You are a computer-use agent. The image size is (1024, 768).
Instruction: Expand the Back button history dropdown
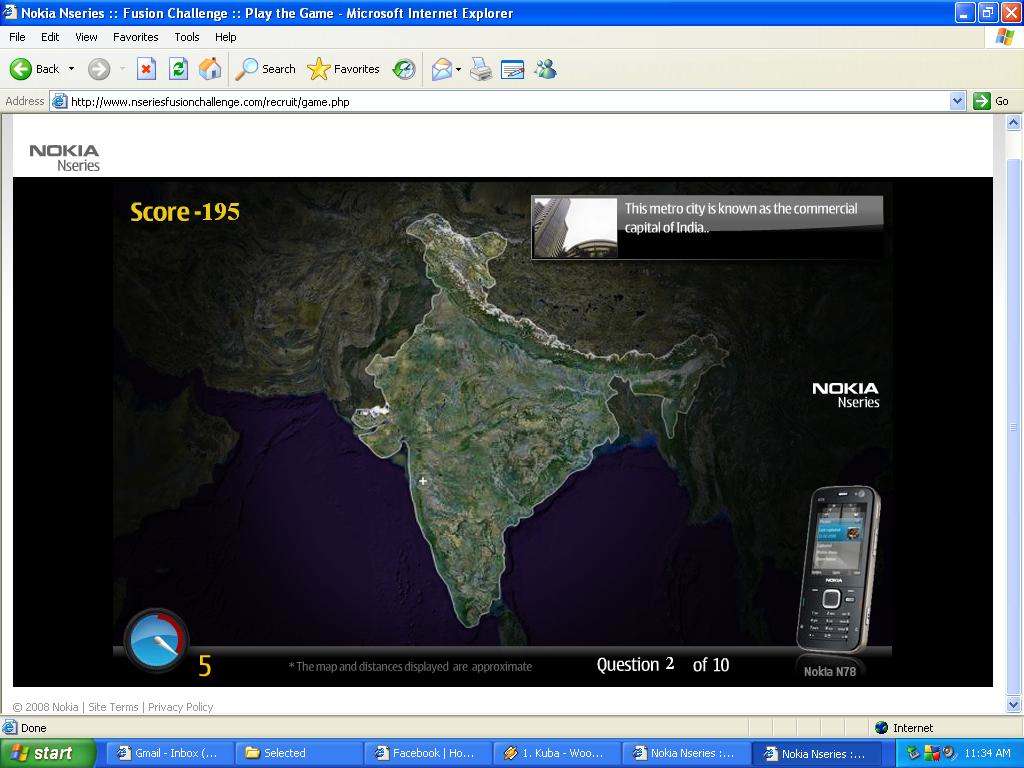(x=71, y=69)
